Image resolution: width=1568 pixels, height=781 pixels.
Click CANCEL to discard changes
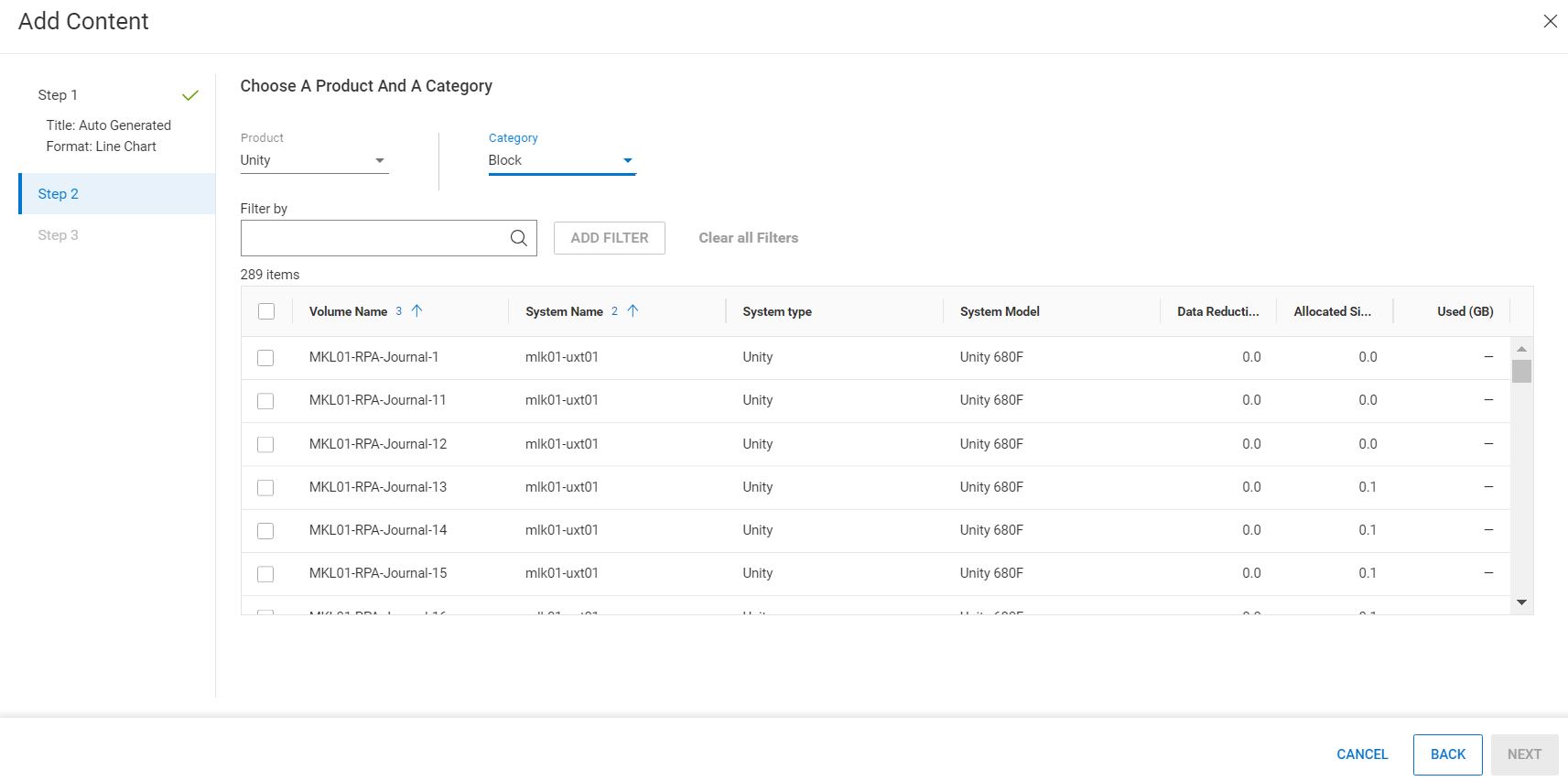point(1362,754)
